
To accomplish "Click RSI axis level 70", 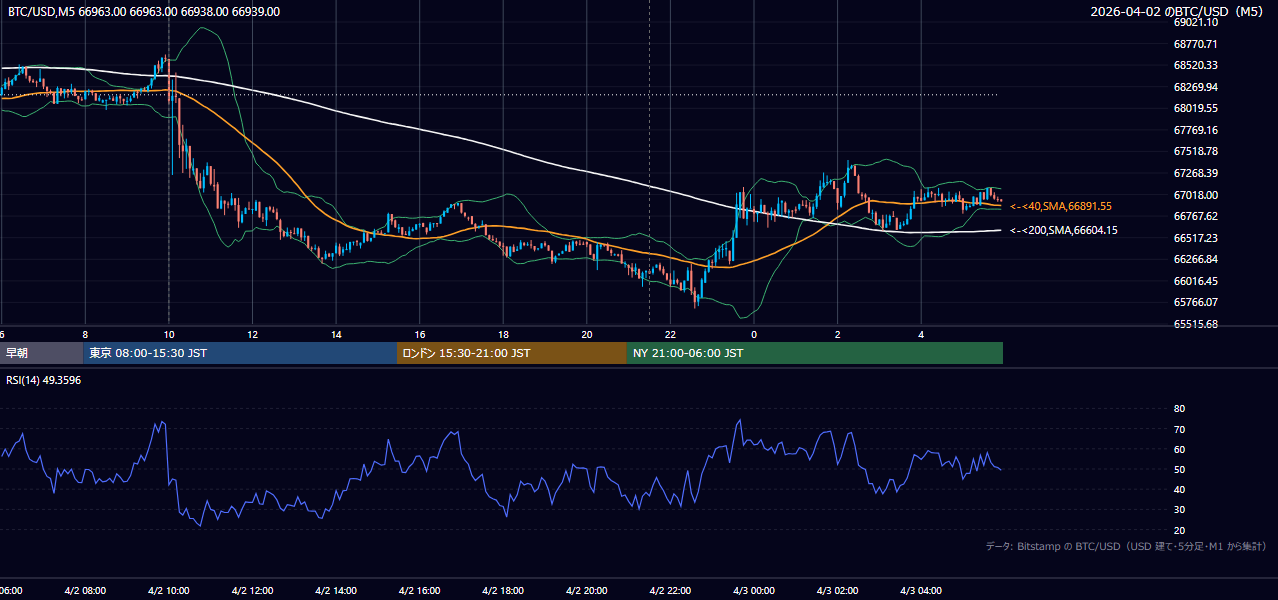I will click(1179, 429).
